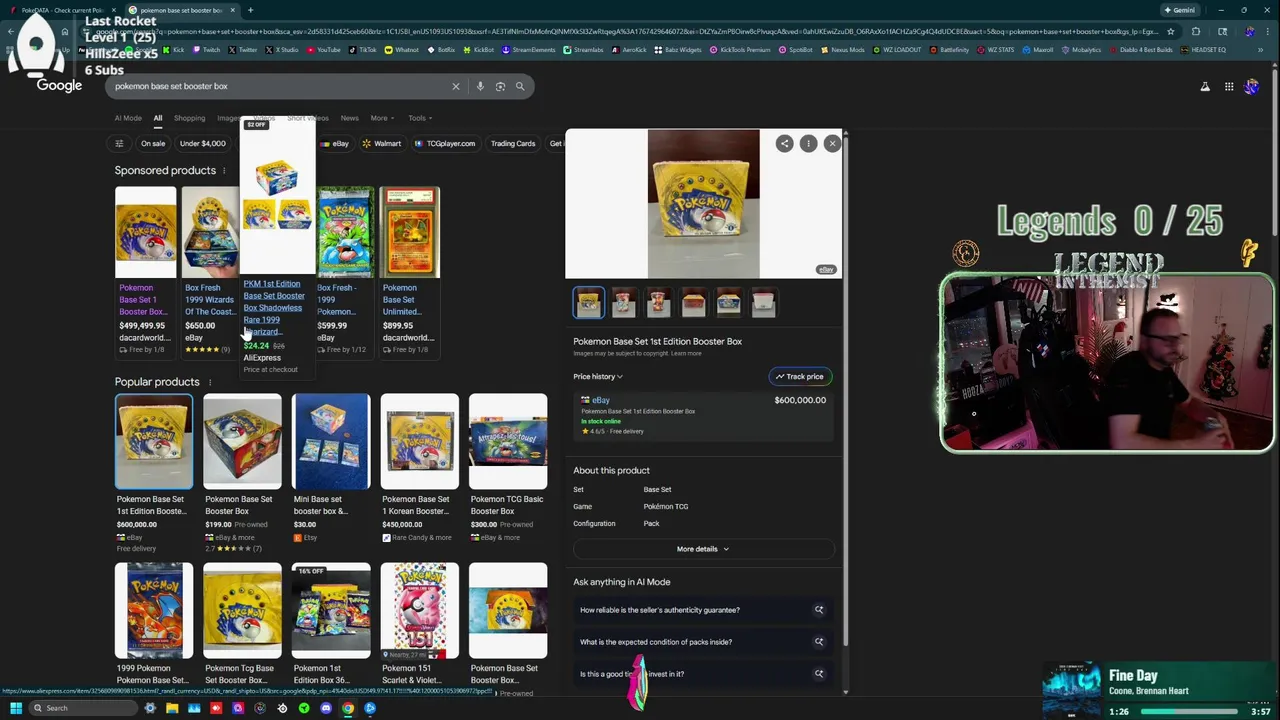Viewport: 1280px width, 720px height.
Task: Open Pokemon Base Set Booster Box $199.00 card
Action: click(242, 472)
